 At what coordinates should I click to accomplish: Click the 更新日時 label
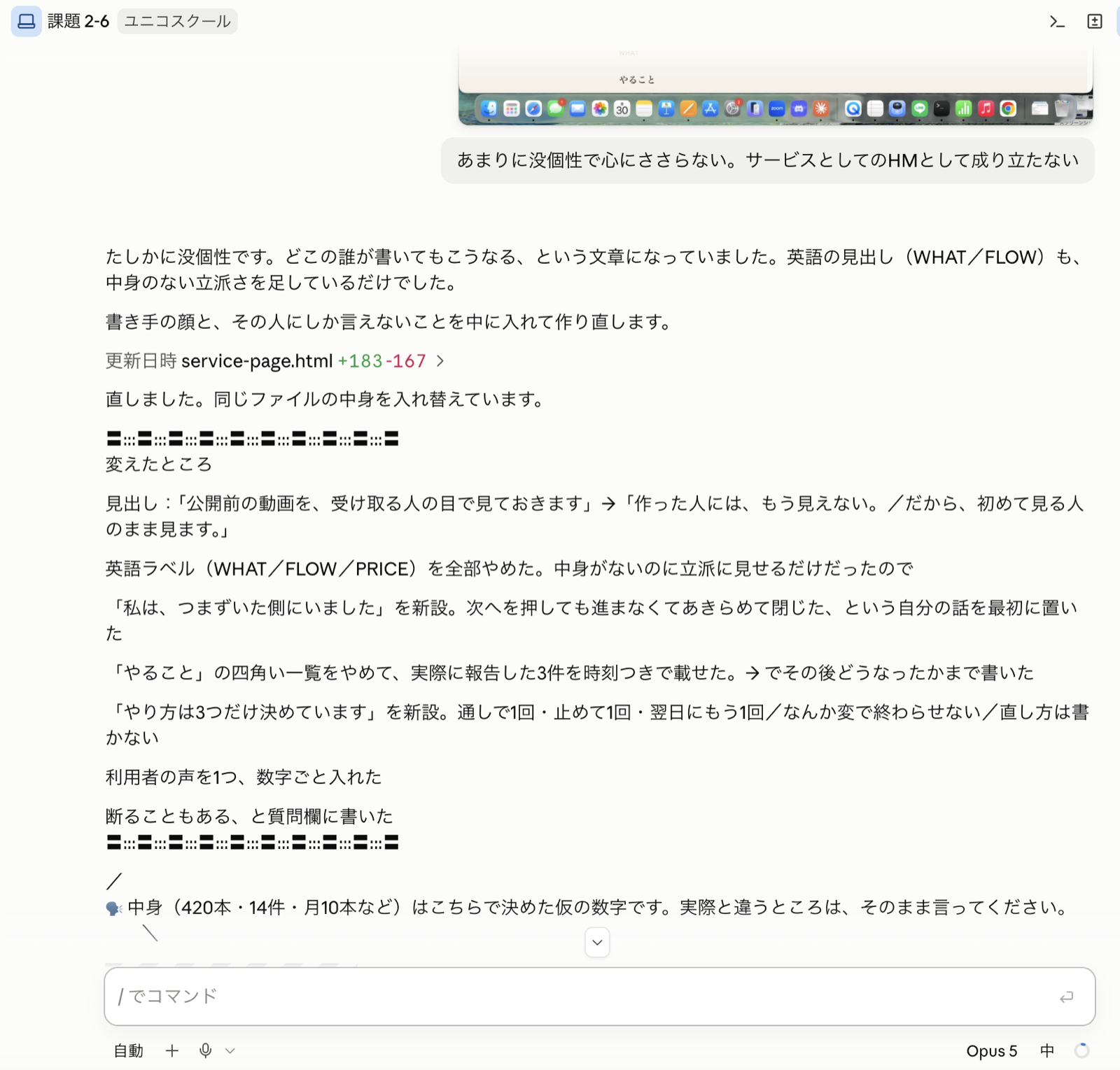click(141, 361)
